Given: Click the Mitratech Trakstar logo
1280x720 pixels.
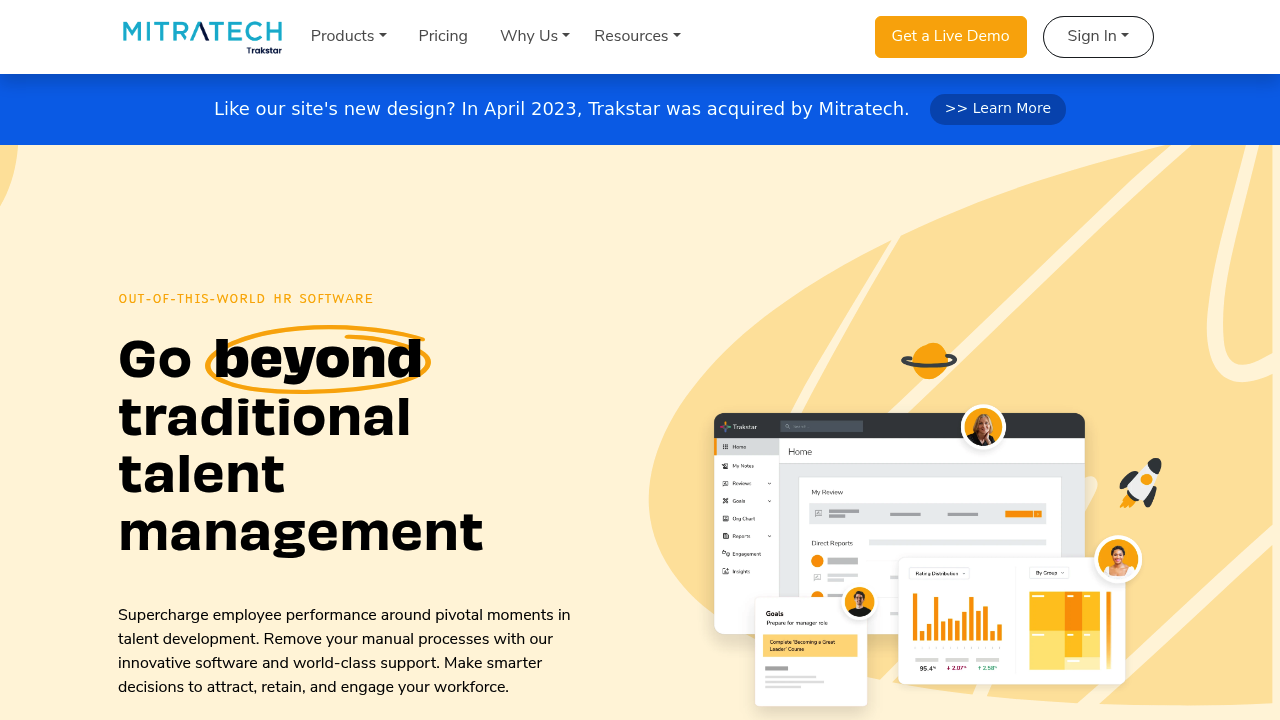Looking at the screenshot, I should [x=202, y=36].
